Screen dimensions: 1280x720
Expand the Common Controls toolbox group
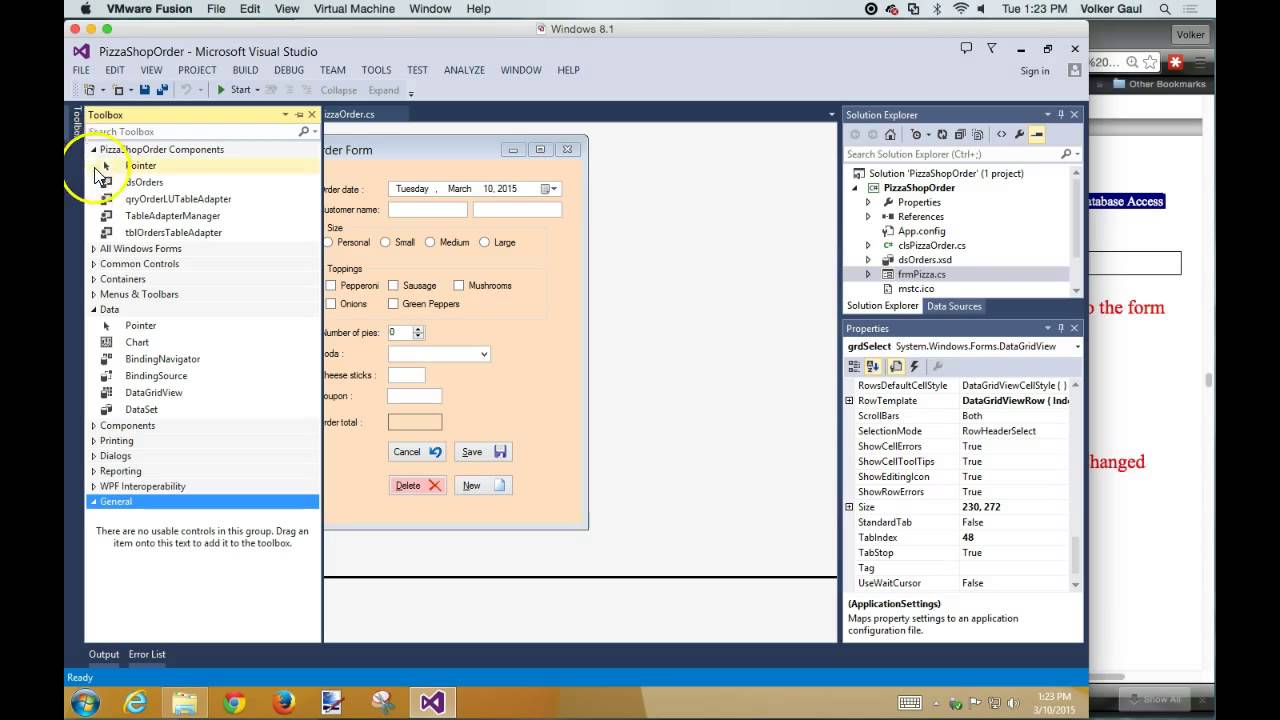click(x=94, y=264)
